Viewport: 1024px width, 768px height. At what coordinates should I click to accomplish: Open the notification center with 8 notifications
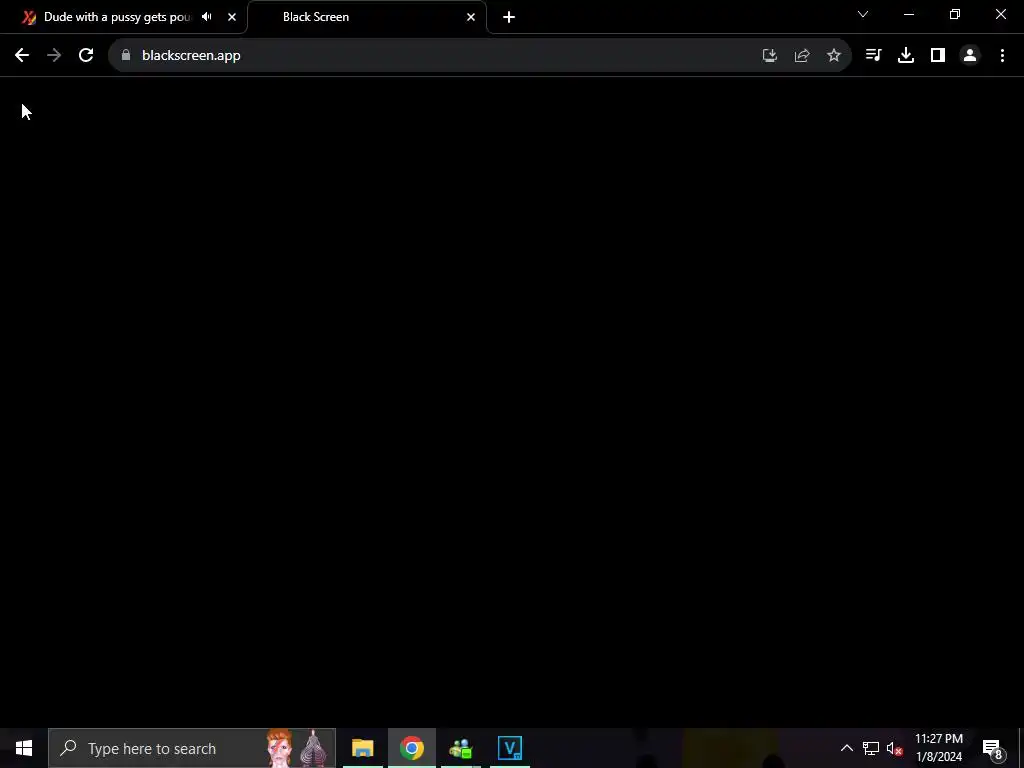tap(992, 748)
